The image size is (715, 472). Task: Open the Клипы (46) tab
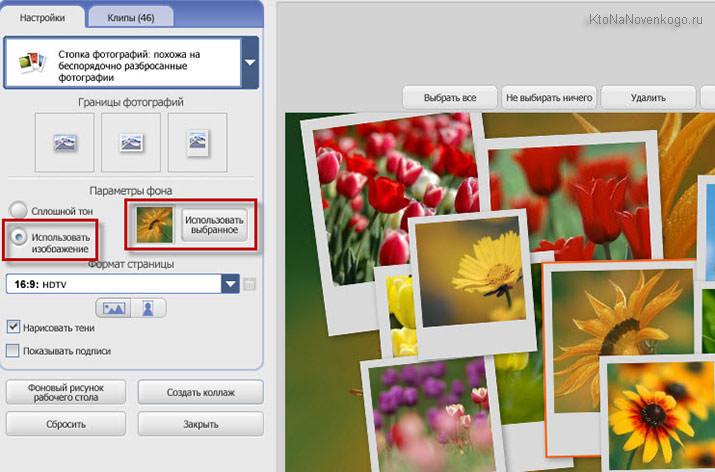click(x=131, y=18)
